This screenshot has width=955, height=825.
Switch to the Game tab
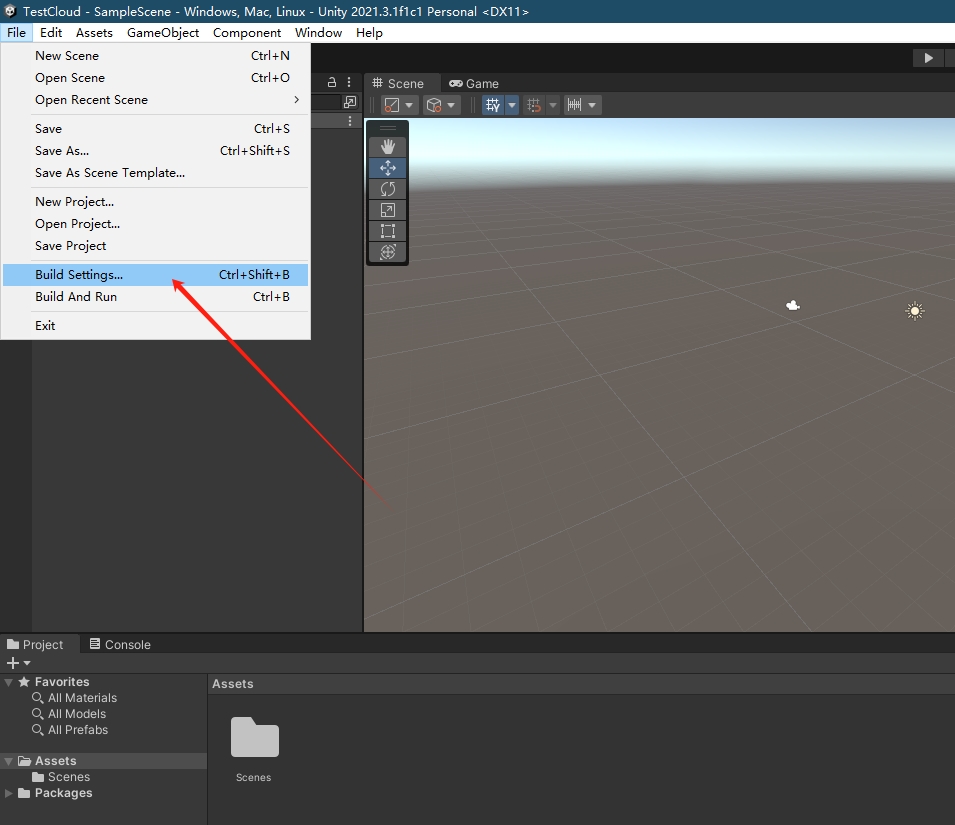(474, 83)
